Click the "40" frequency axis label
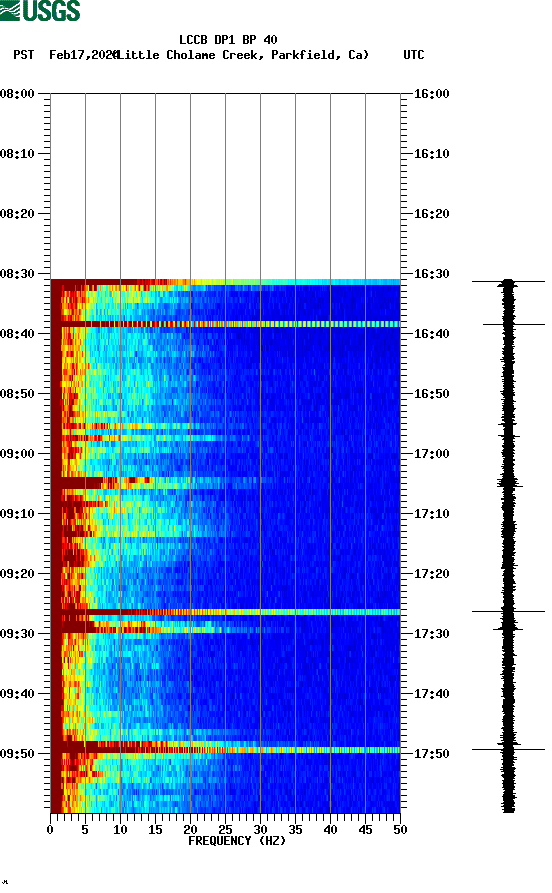Viewport: 552px width, 893px height. 330,830
